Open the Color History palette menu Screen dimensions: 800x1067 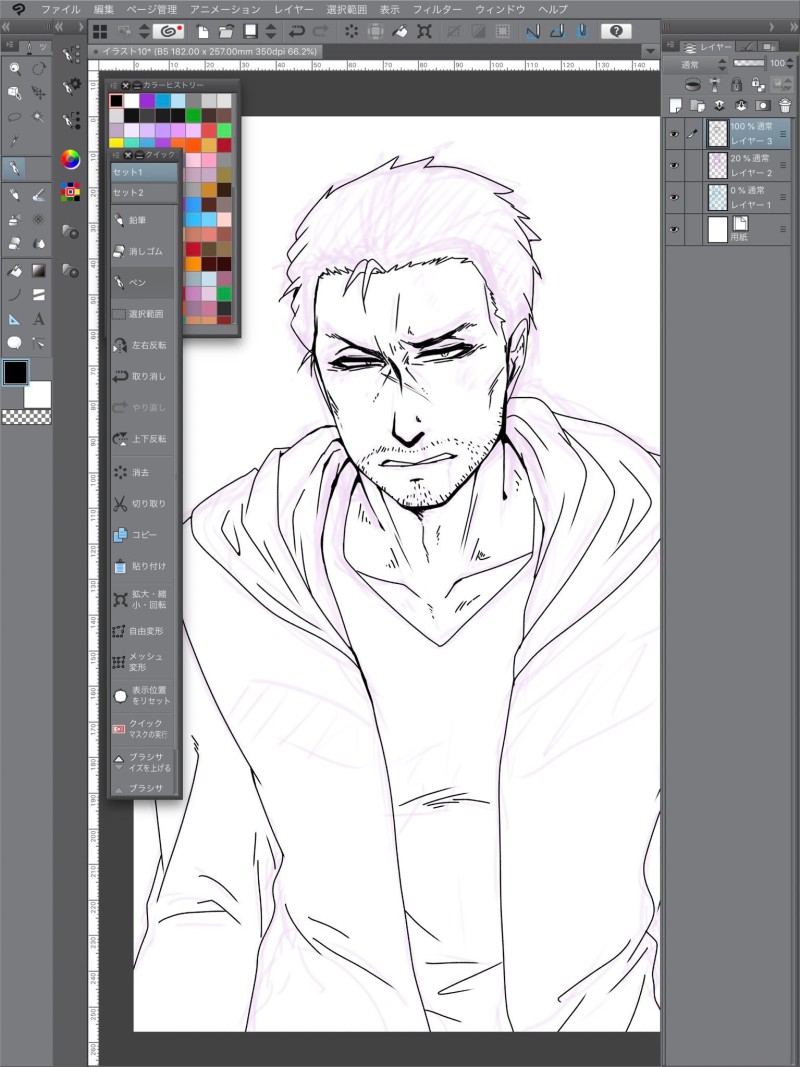pos(114,85)
